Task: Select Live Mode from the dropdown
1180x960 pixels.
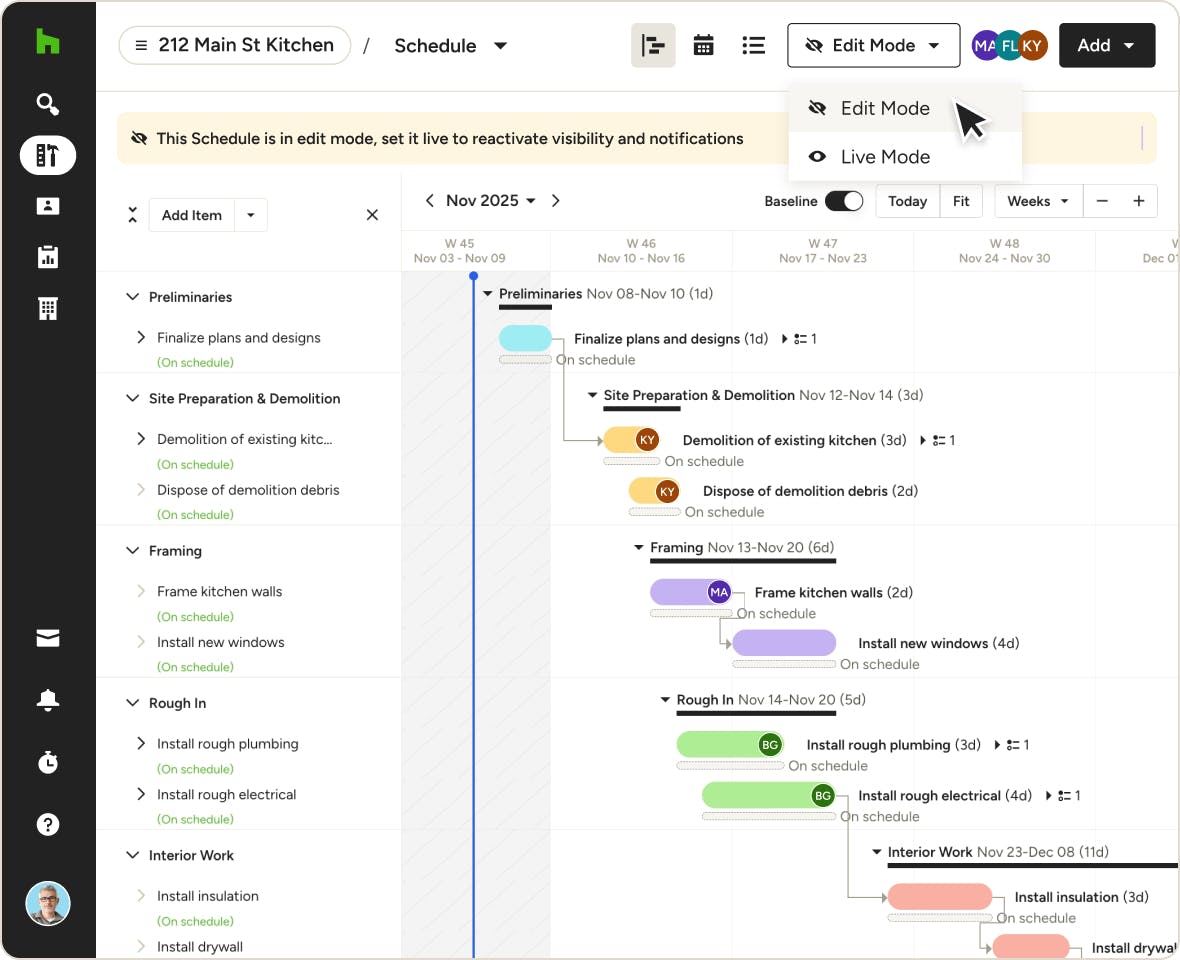Action: tap(885, 157)
